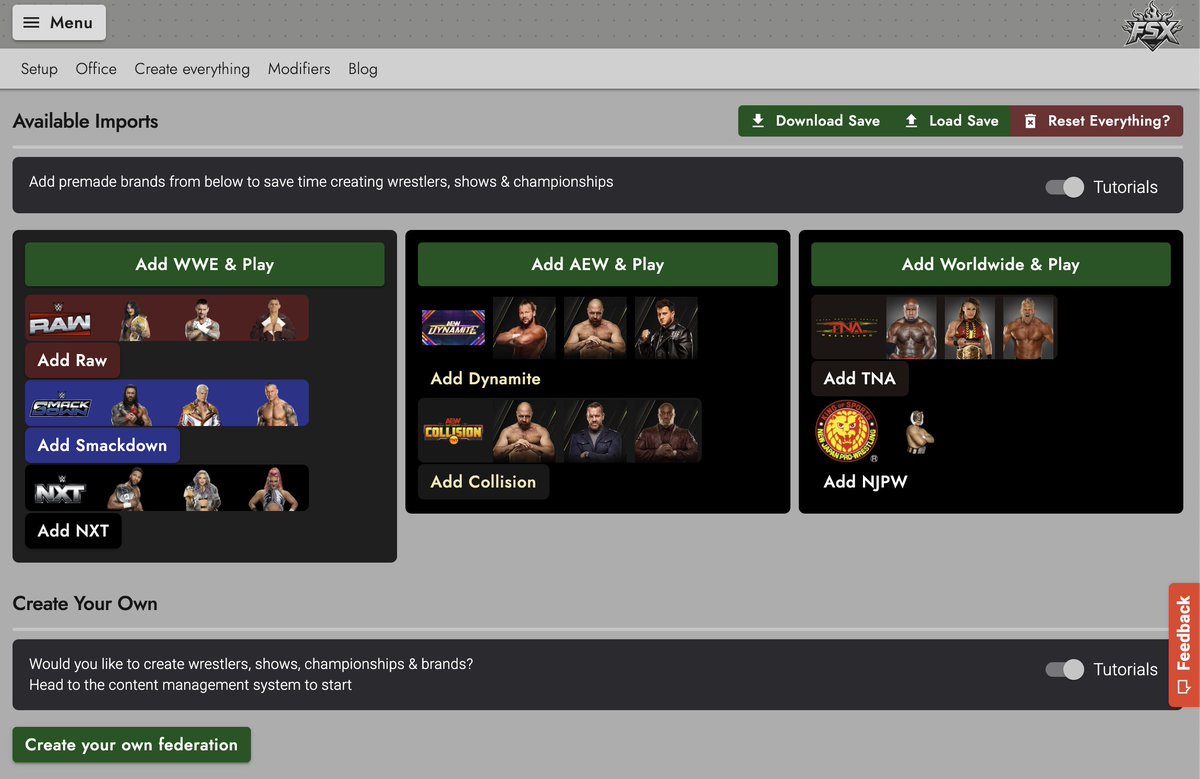
Task: Click Add AEW & Play
Action: [598, 265]
